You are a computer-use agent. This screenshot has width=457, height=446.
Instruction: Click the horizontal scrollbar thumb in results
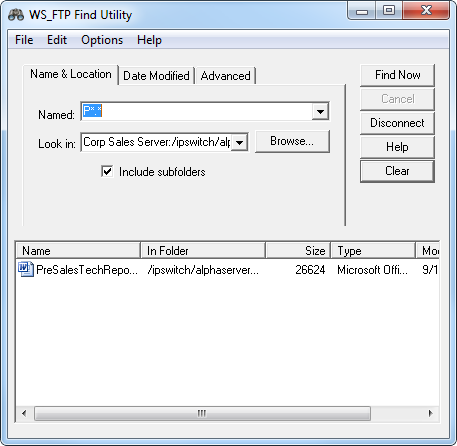[x=202, y=413]
